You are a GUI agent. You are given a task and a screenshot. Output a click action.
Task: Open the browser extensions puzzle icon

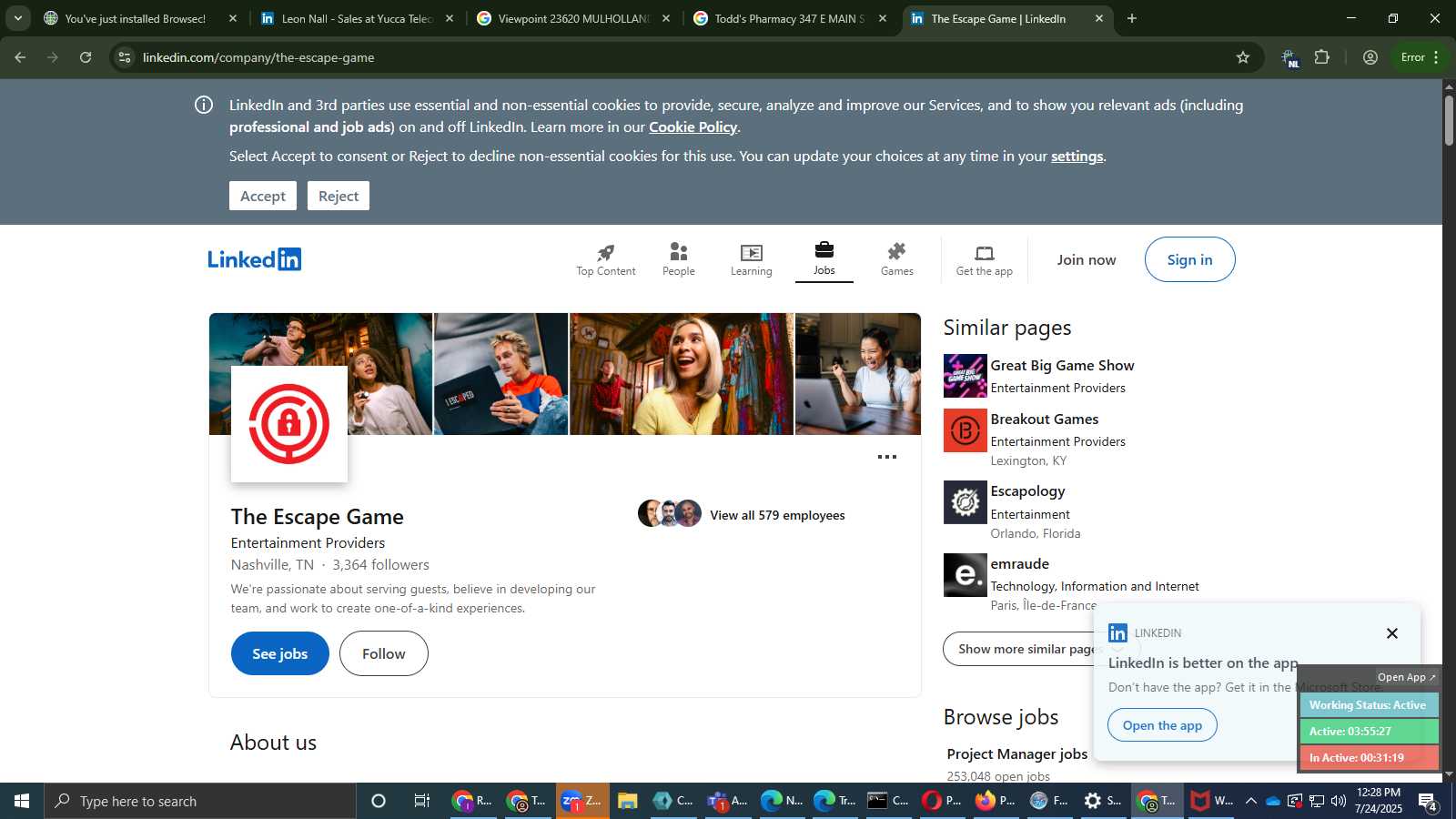(1322, 57)
